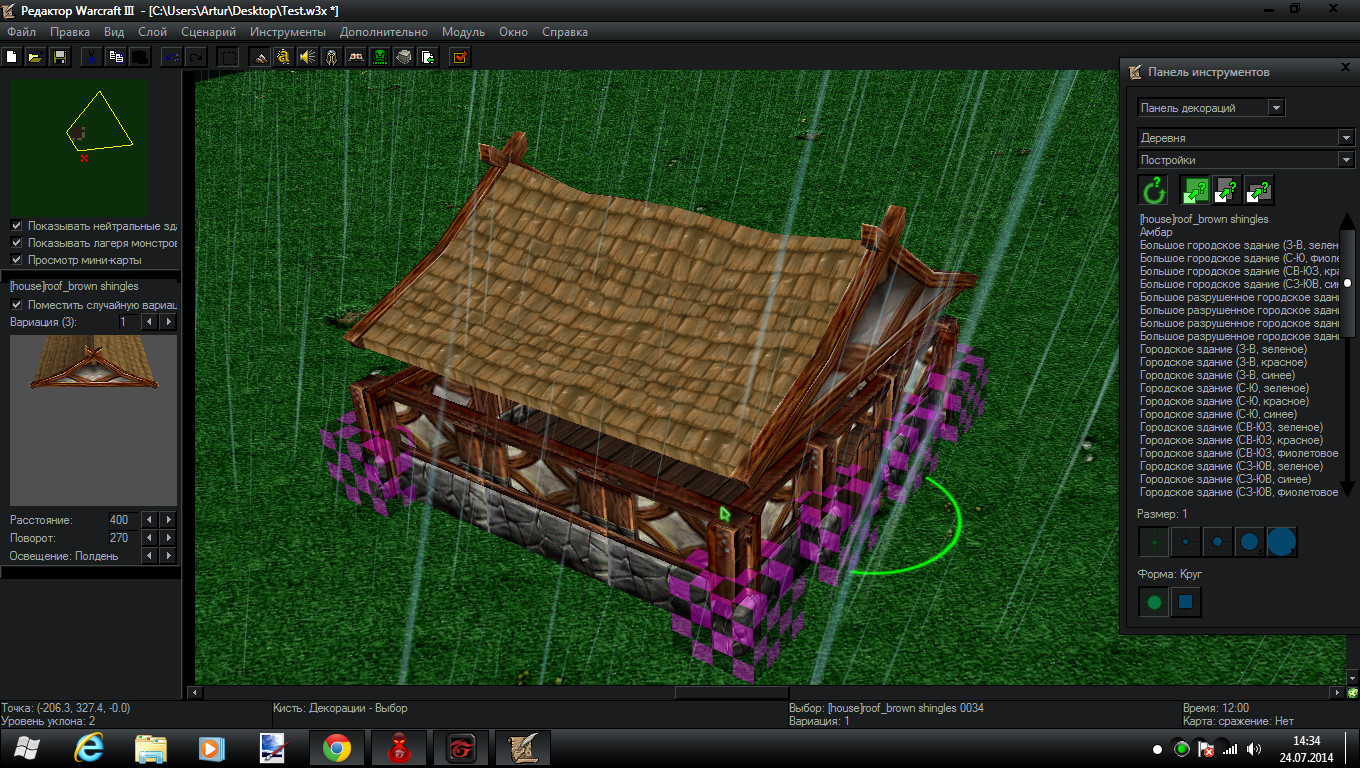Open the AI editor green face icon
The width and height of the screenshot is (1360, 768).
tap(380, 57)
